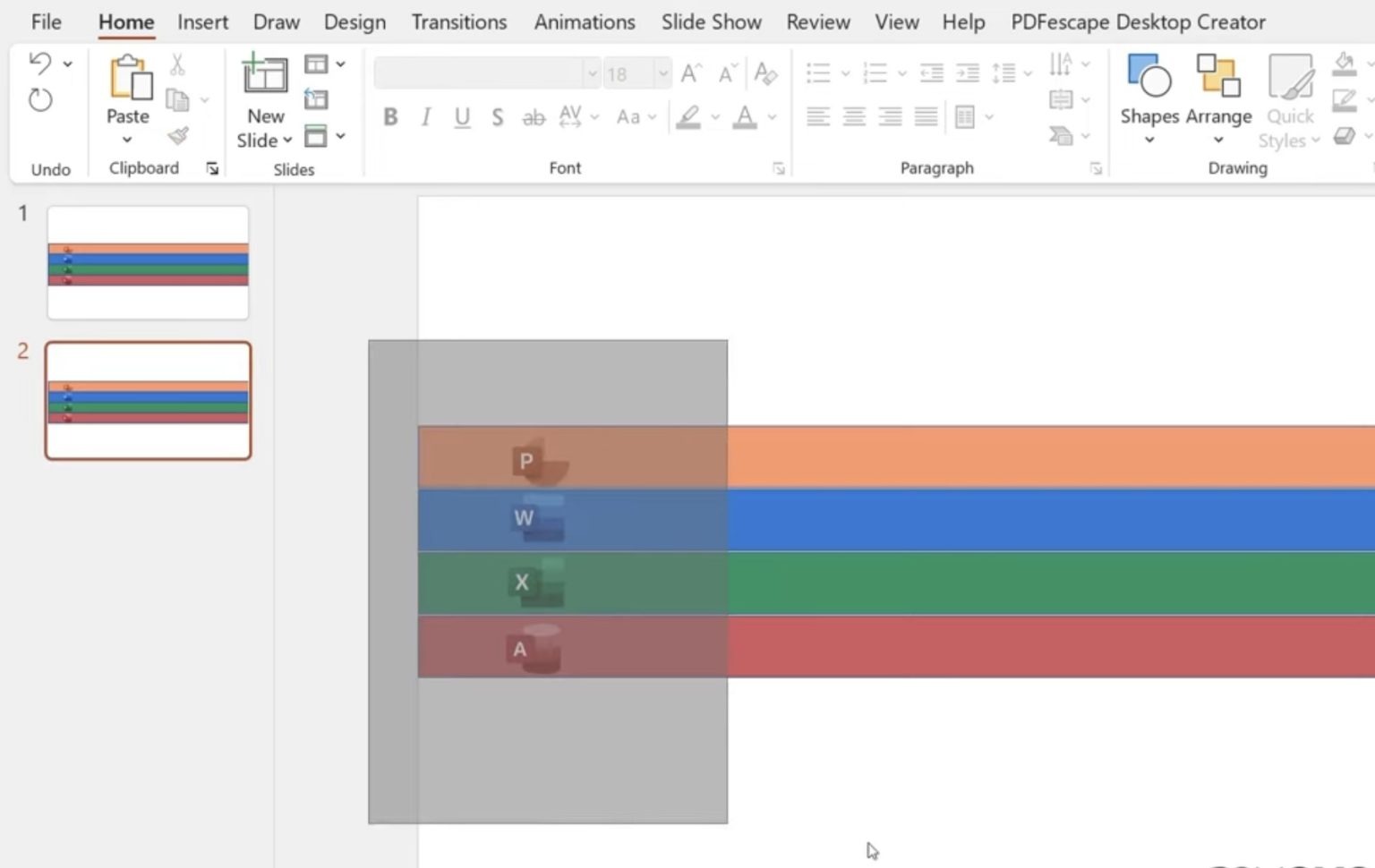Viewport: 1375px width, 868px height.
Task: Click the Clear All Formatting icon
Action: pos(765,73)
